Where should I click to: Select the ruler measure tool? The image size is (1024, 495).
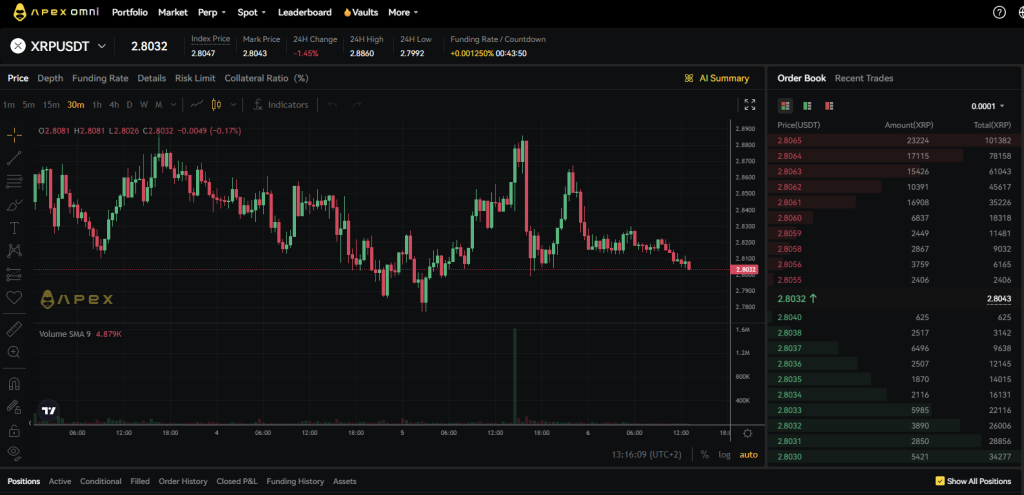click(x=14, y=328)
